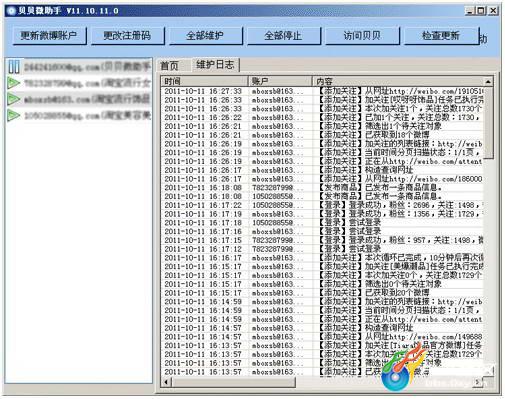Open the 访问贝贝 button
505x399 pixels.
tap(362, 36)
